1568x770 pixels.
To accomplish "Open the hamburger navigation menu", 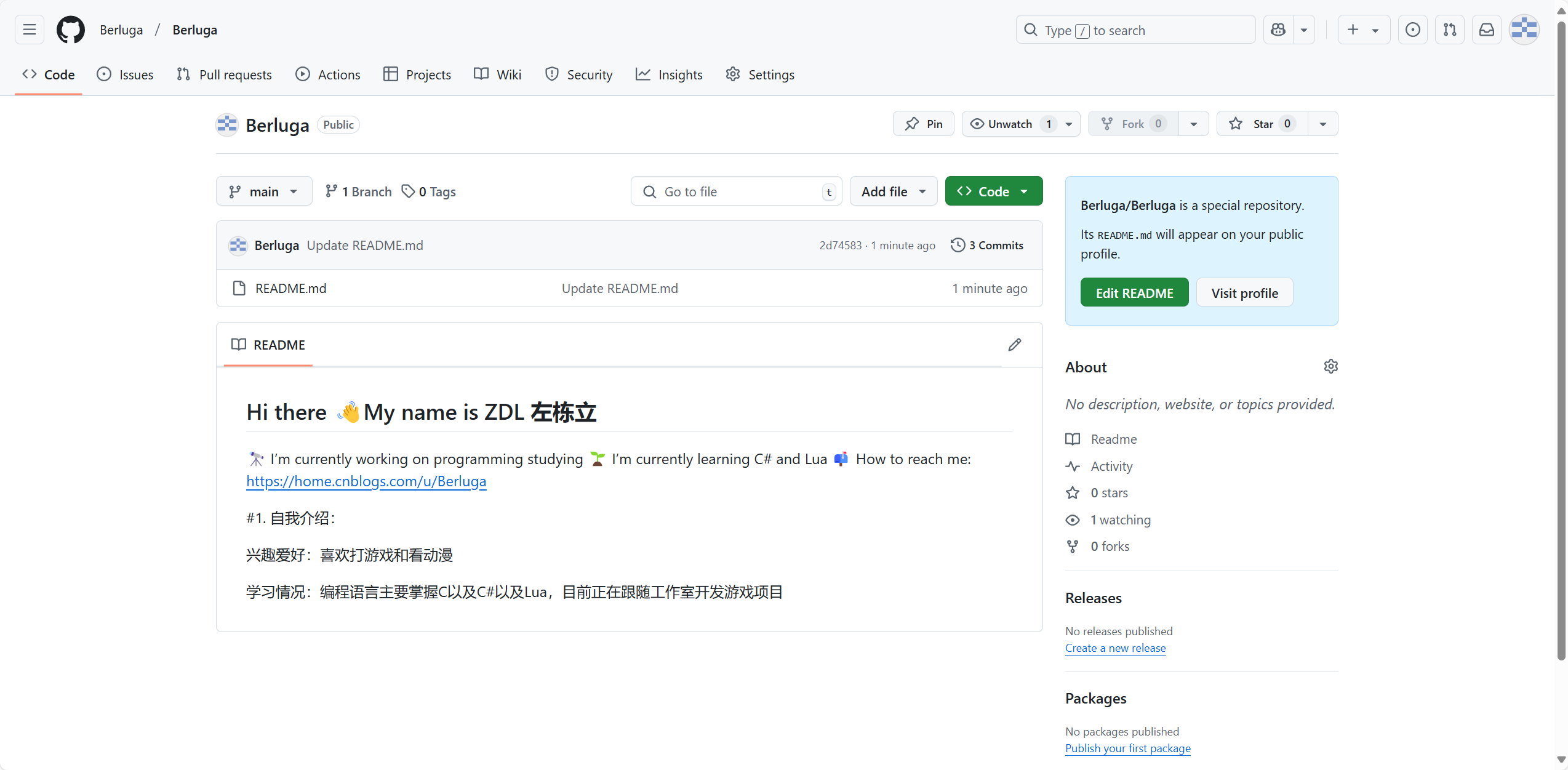I will 30,30.
